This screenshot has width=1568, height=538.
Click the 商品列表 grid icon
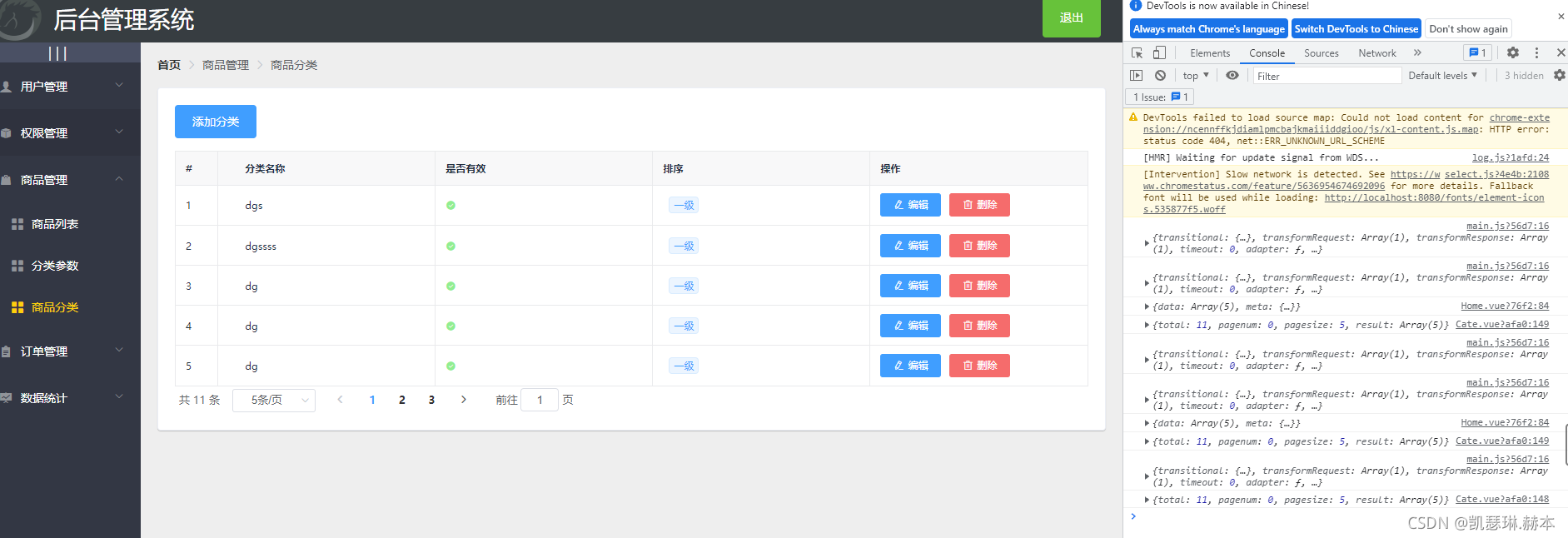pyautogui.click(x=17, y=224)
